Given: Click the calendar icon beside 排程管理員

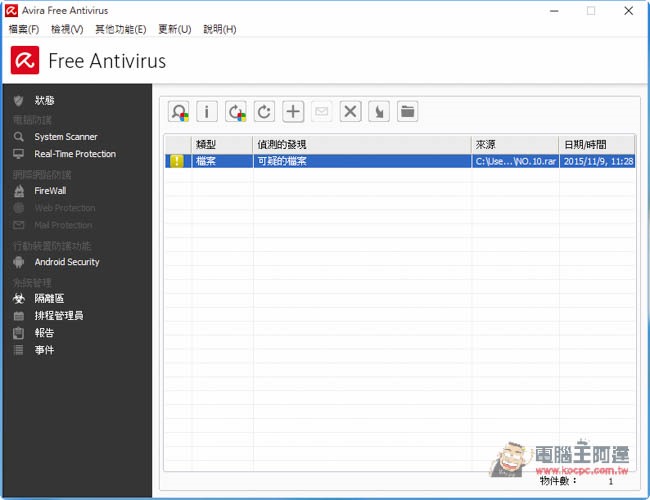Looking at the screenshot, I should (x=18, y=316).
